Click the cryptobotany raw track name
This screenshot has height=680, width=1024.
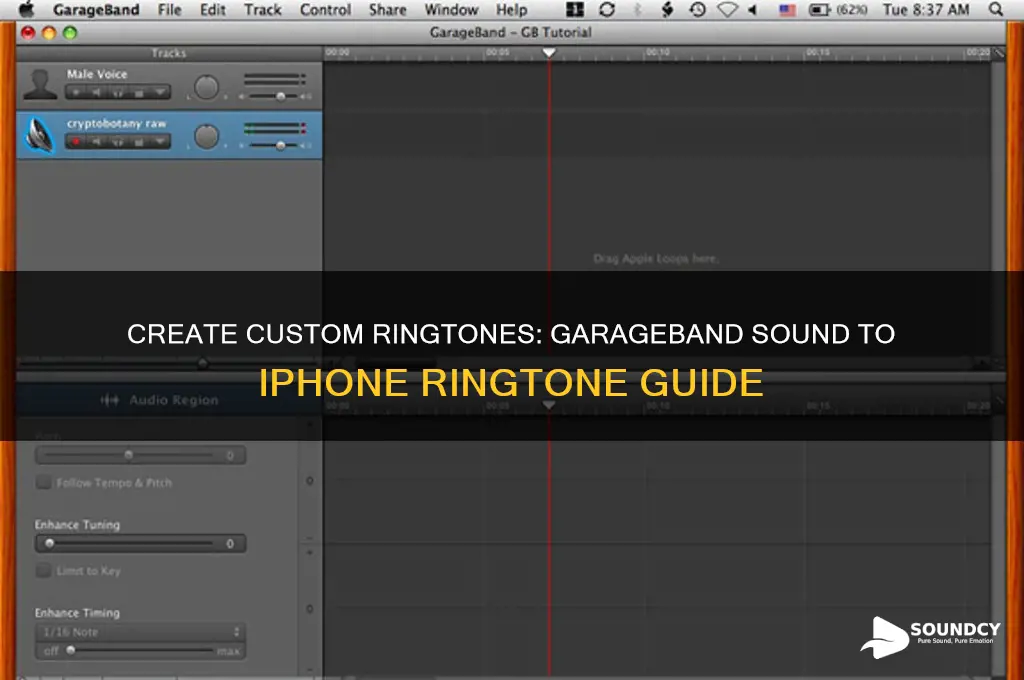point(116,123)
